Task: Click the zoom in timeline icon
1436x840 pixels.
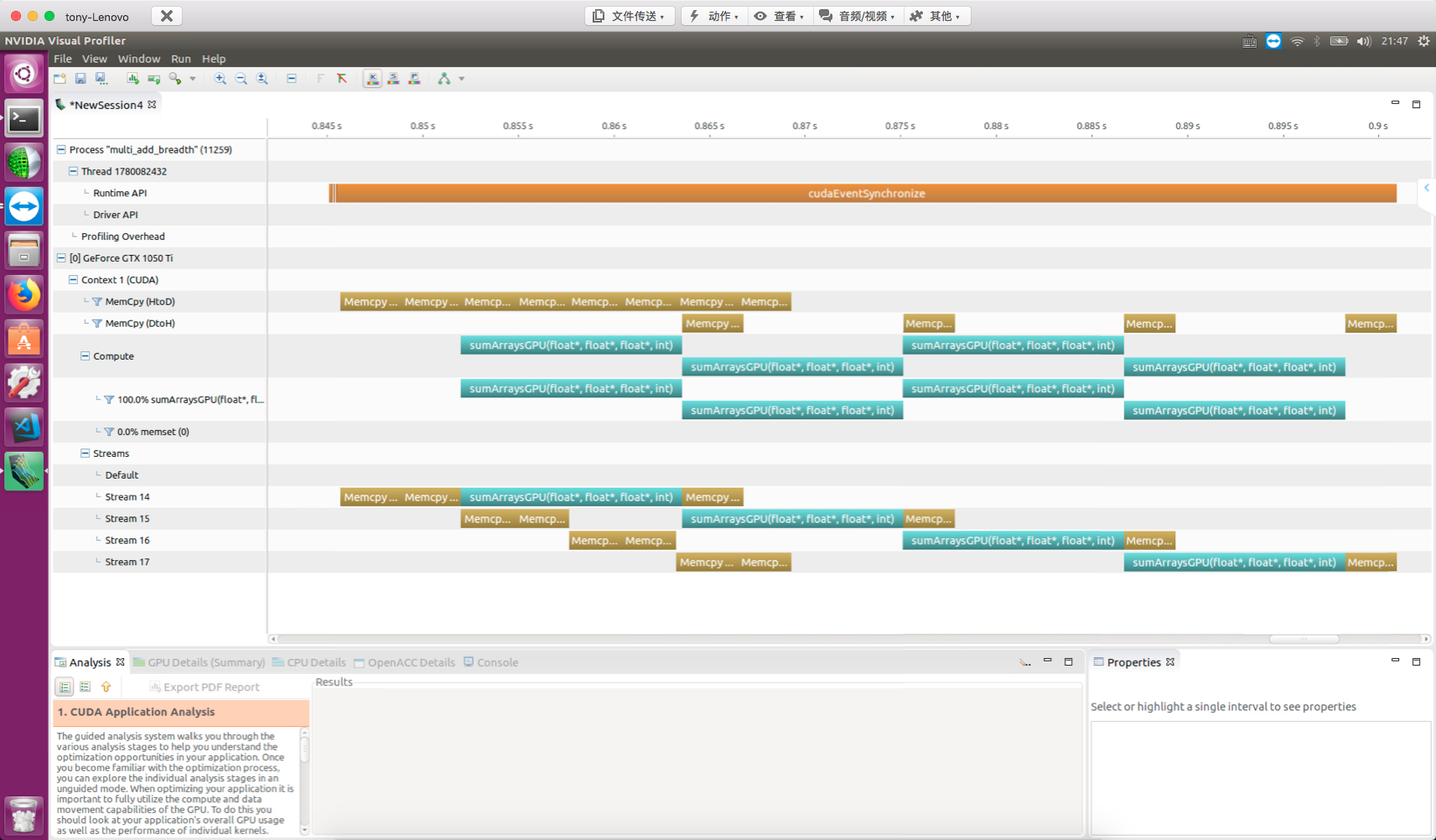Action: click(x=220, y=79)
